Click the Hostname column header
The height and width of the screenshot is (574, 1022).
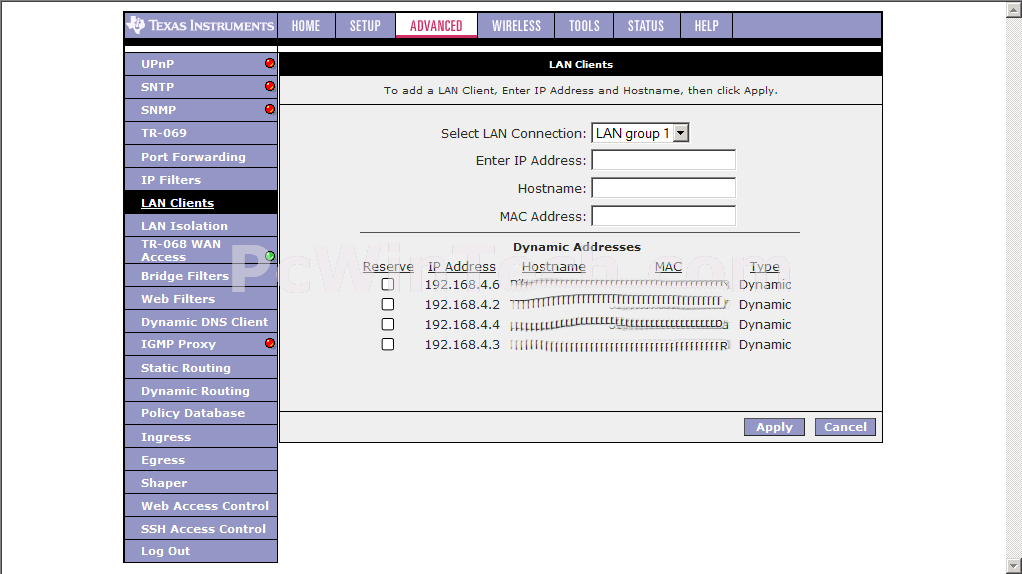coord(553,266)
